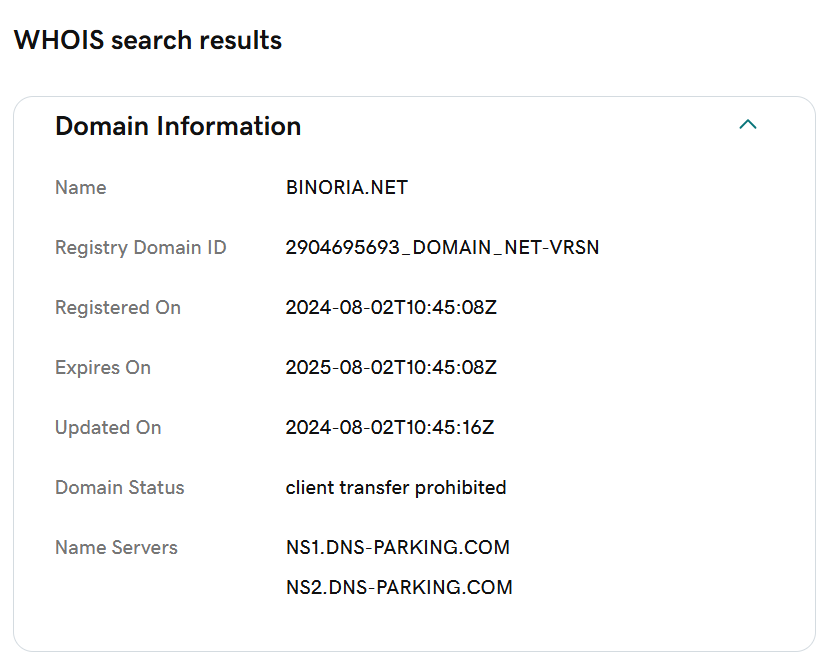Click the Registry Domain ID label

pyautogui.click(x=140, y=248)
